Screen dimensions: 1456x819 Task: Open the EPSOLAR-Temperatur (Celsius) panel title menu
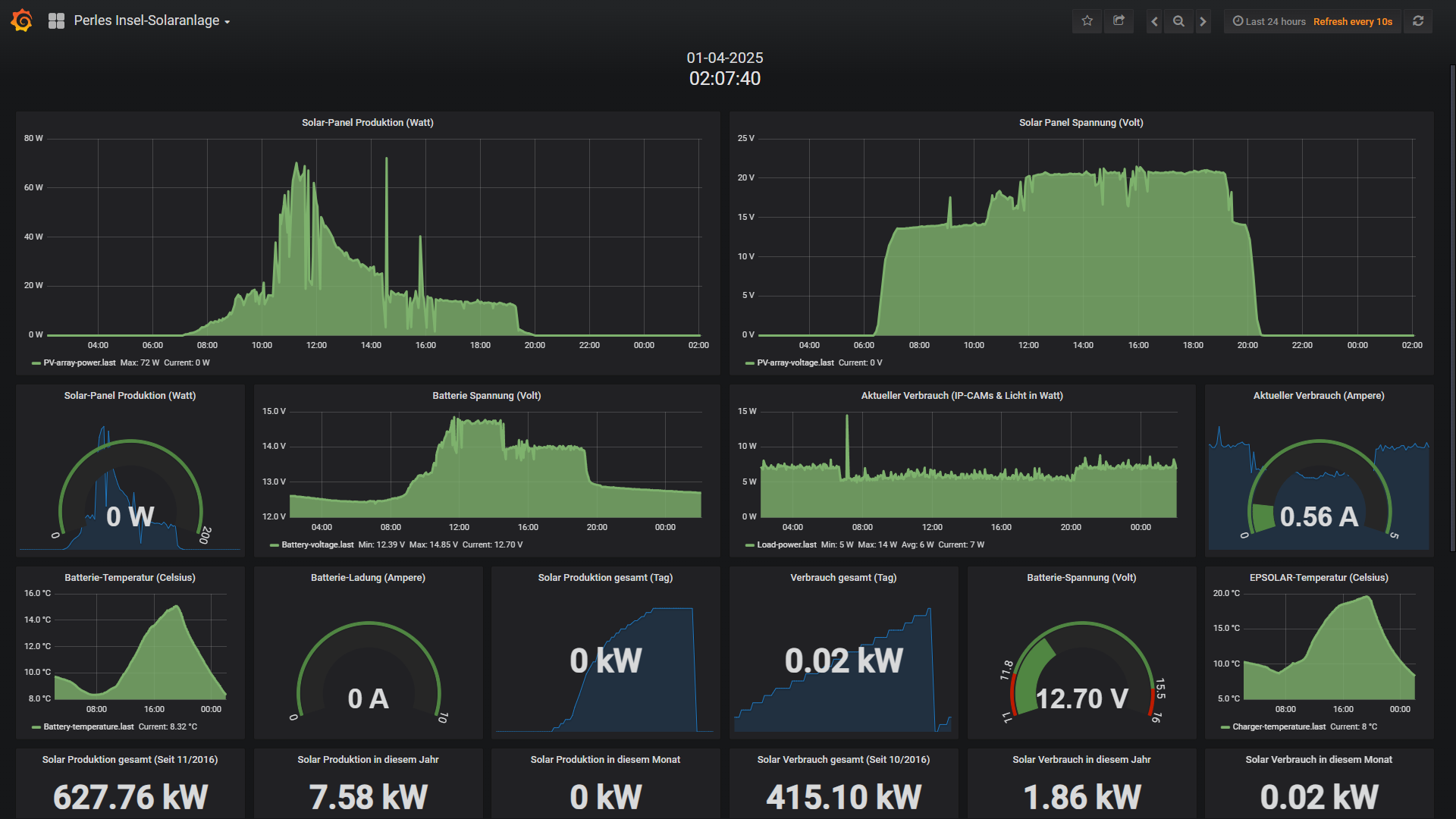click(1318, 577)
